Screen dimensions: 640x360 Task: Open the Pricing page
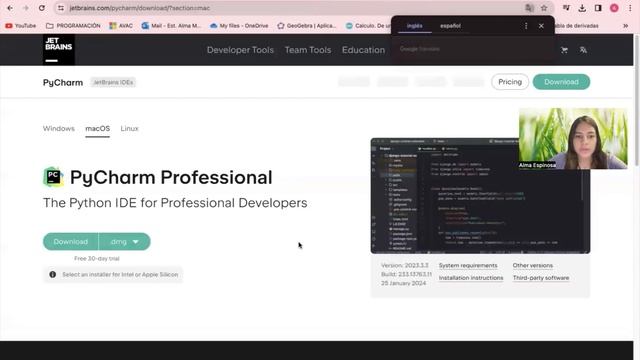pyautogui.click(x=510, y=82)
